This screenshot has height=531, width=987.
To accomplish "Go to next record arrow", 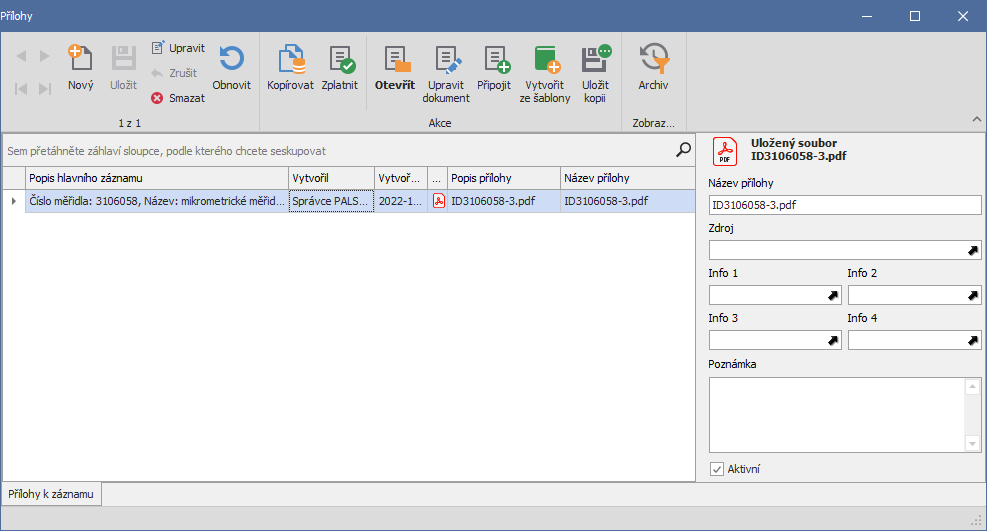I will coord(44,56).
